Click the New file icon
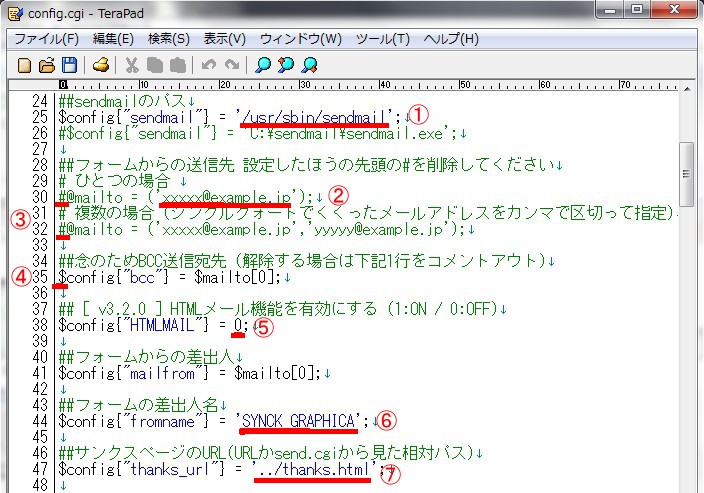 pyautogui.click(x=24, y=66)
